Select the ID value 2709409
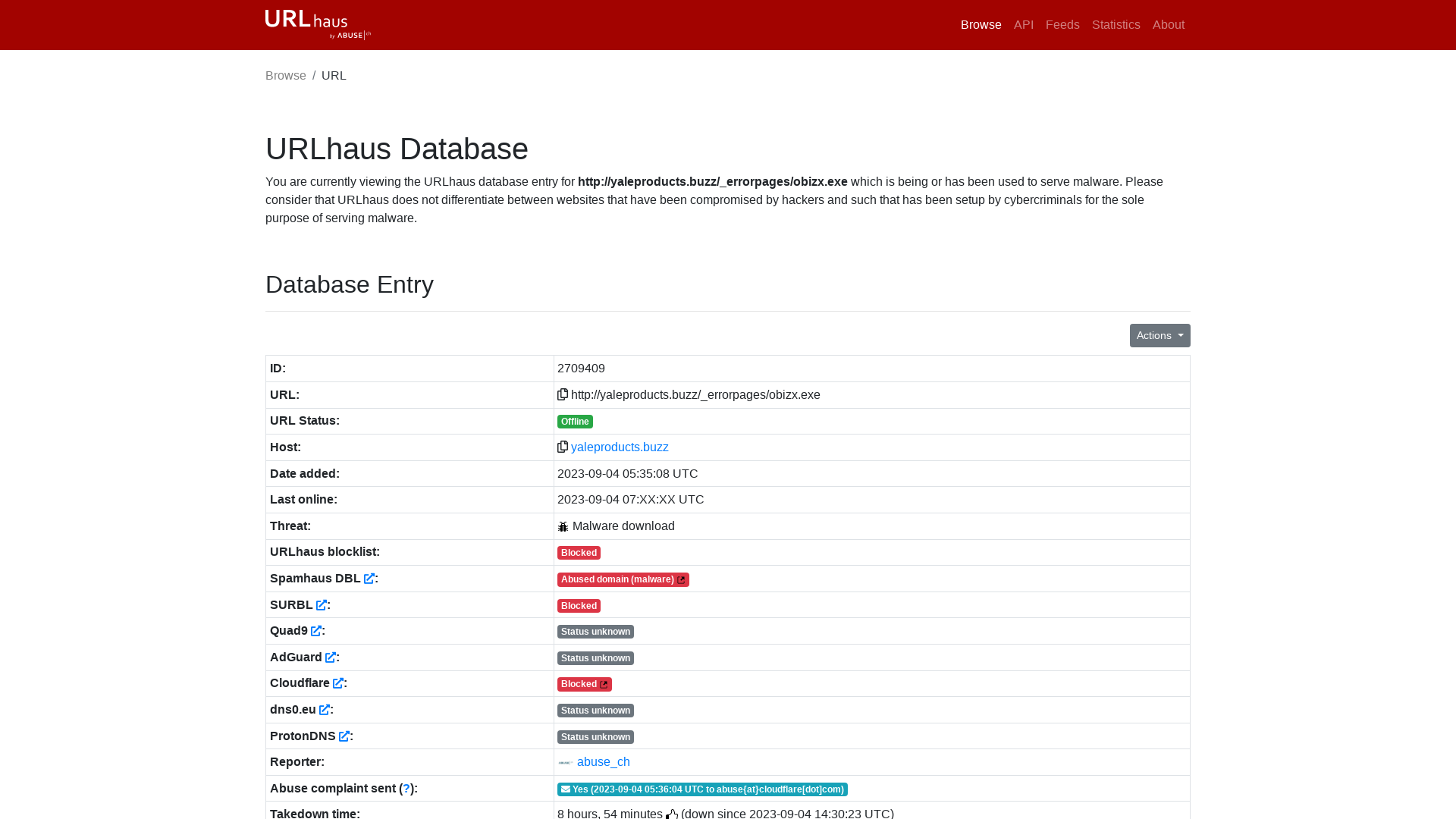 click(x=581, y=369)
